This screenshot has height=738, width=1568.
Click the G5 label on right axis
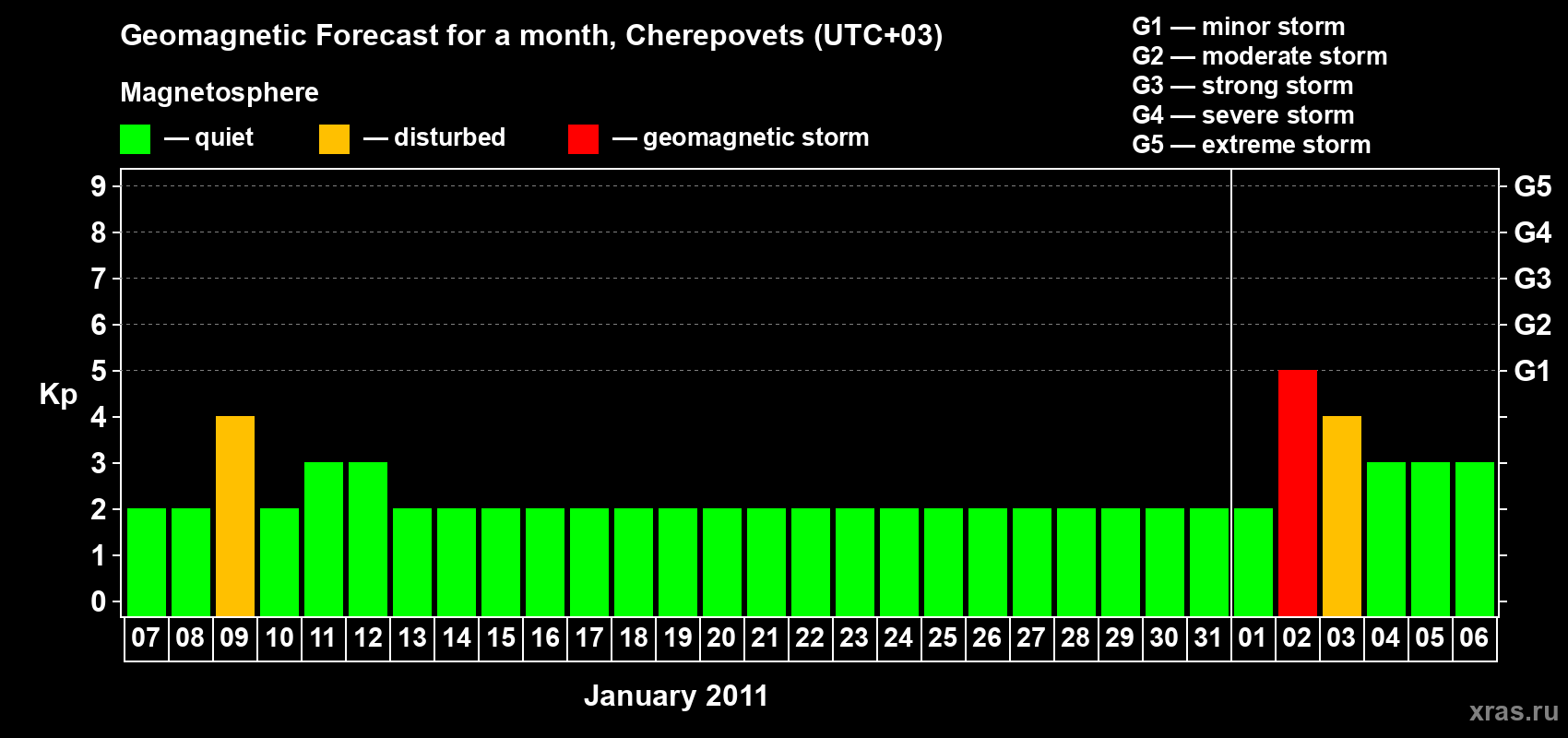coord(1532,186)
